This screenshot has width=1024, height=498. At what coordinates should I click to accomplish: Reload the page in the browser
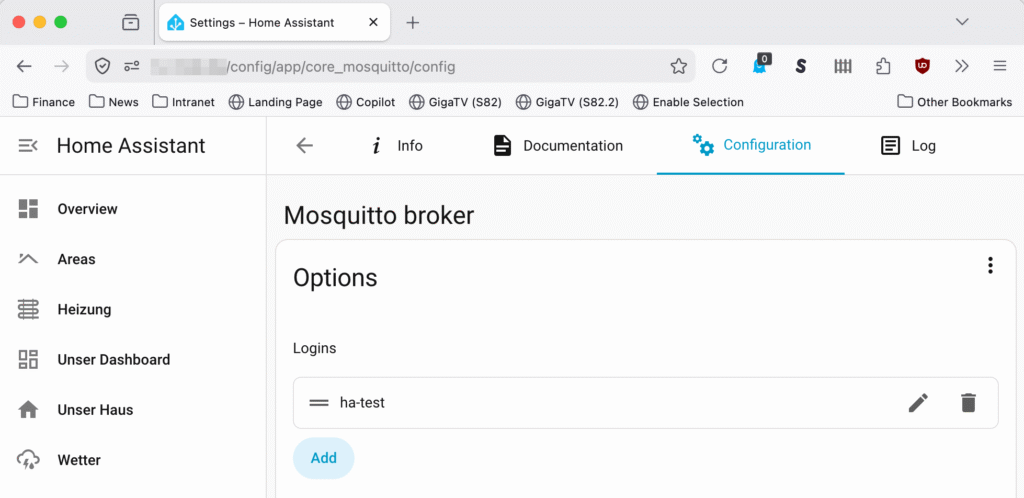pos(719,66)
